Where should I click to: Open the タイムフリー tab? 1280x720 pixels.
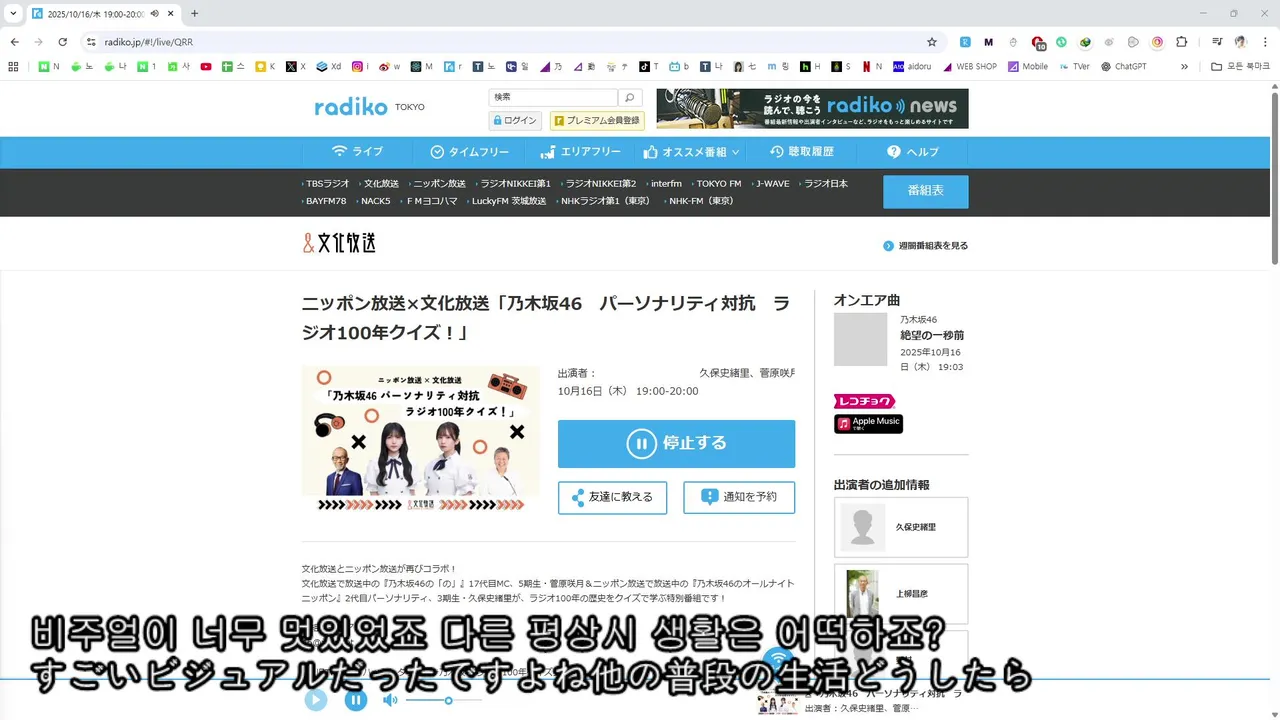(469, 152)
